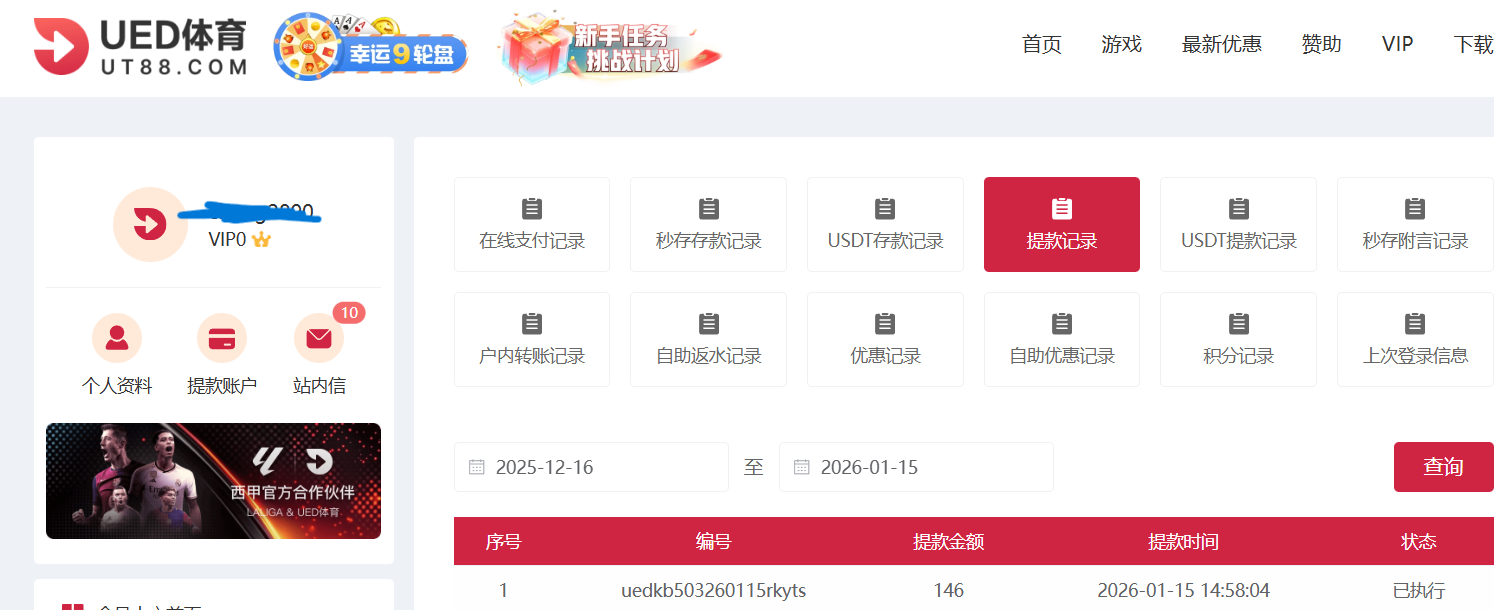This screenshot has width=1494, height=610.
Task: Click the UED体育 site logo
Action: (140, 47)
